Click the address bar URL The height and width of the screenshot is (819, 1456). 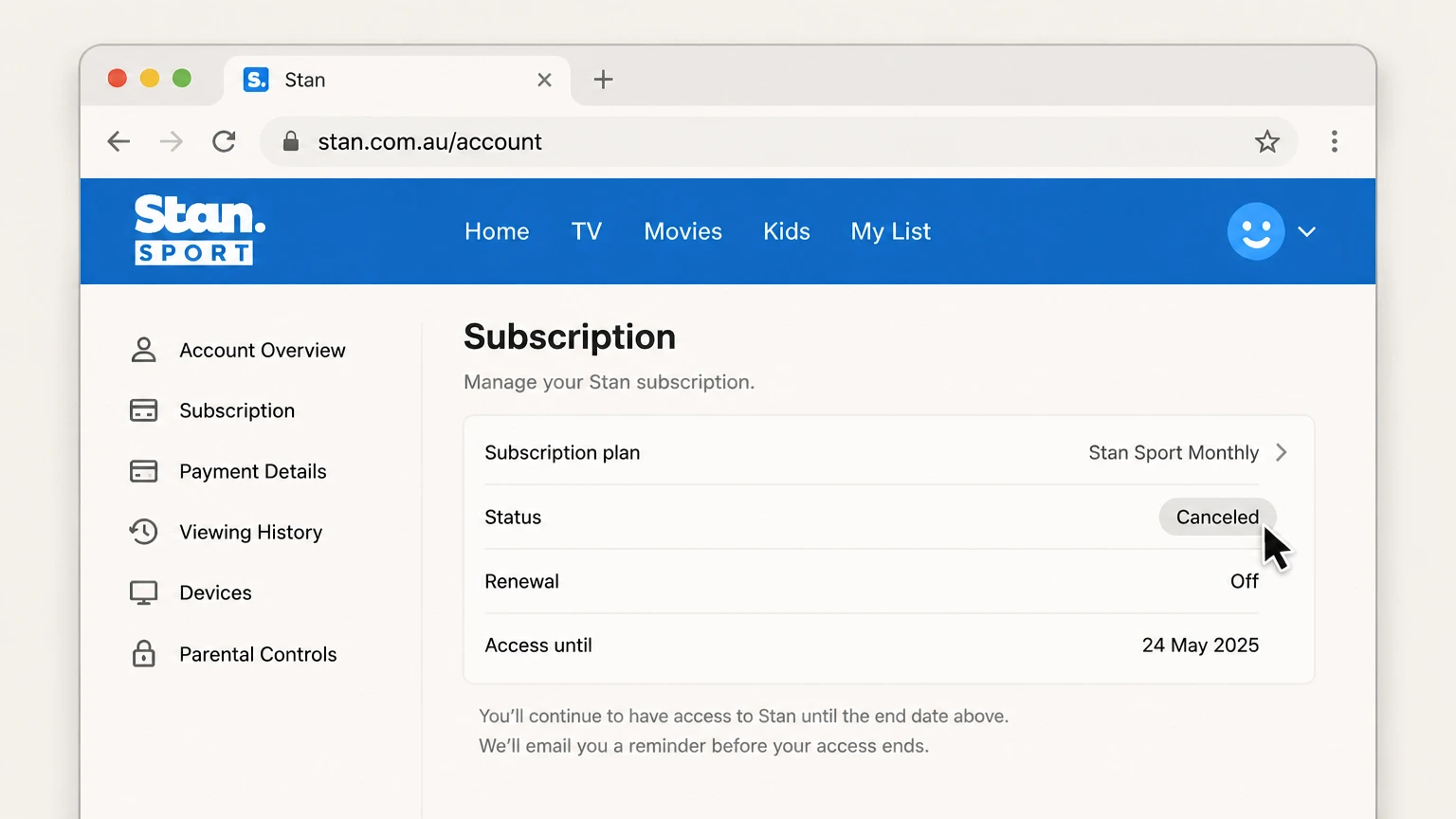(429, 141)
